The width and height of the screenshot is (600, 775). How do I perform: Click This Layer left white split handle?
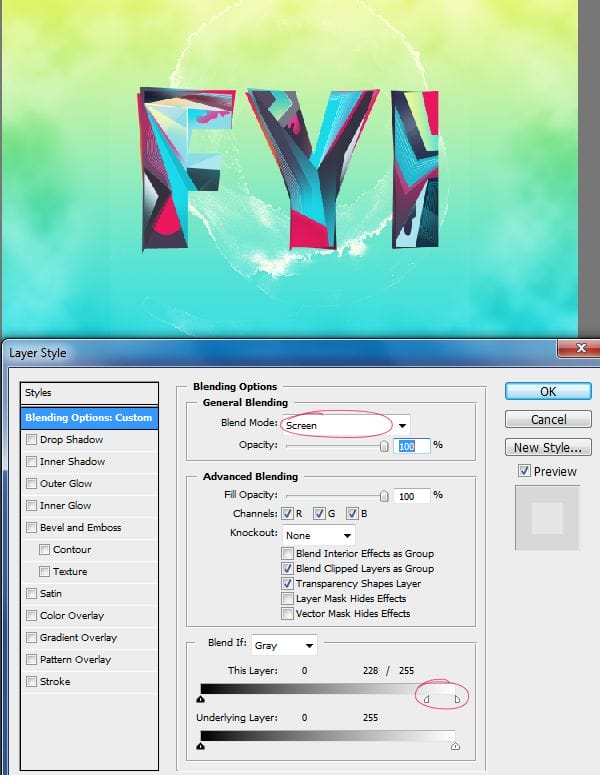point(427,699)
